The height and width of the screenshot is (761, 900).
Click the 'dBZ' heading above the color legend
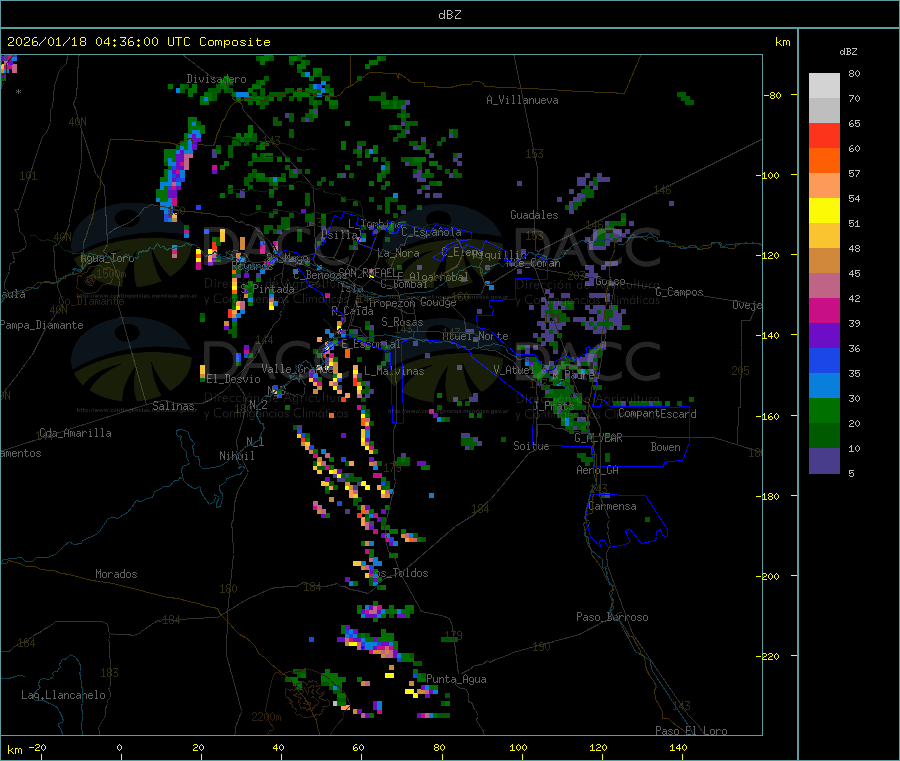[x=848, y=52]
